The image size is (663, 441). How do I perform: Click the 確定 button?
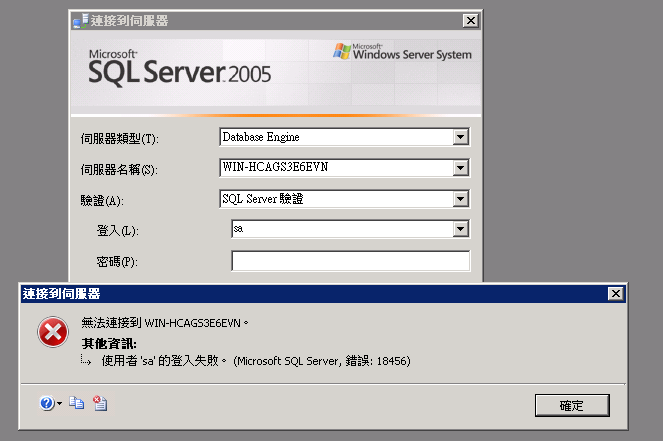(x=572, y=405)
